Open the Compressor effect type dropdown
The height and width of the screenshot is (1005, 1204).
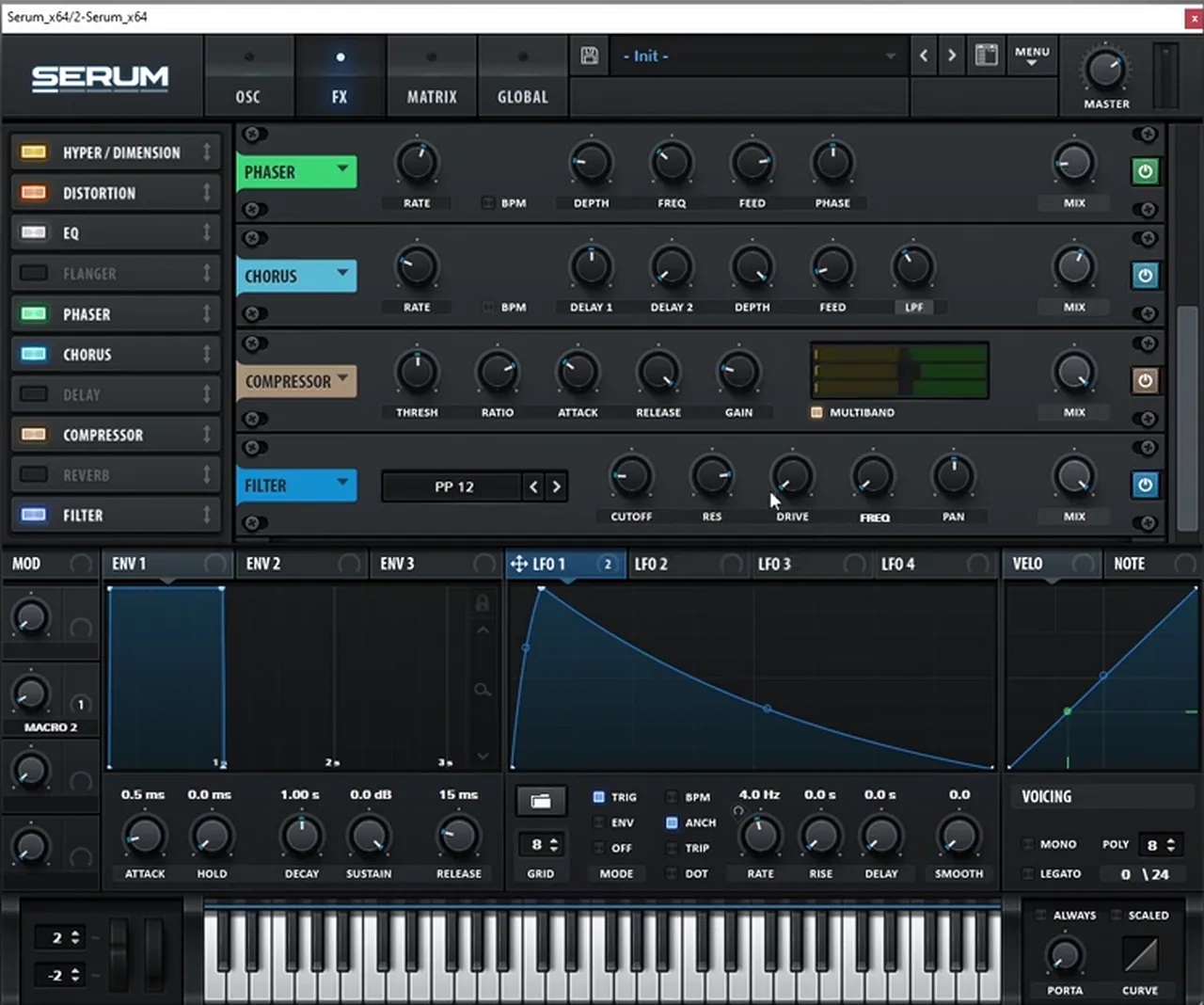click(296, 381)
